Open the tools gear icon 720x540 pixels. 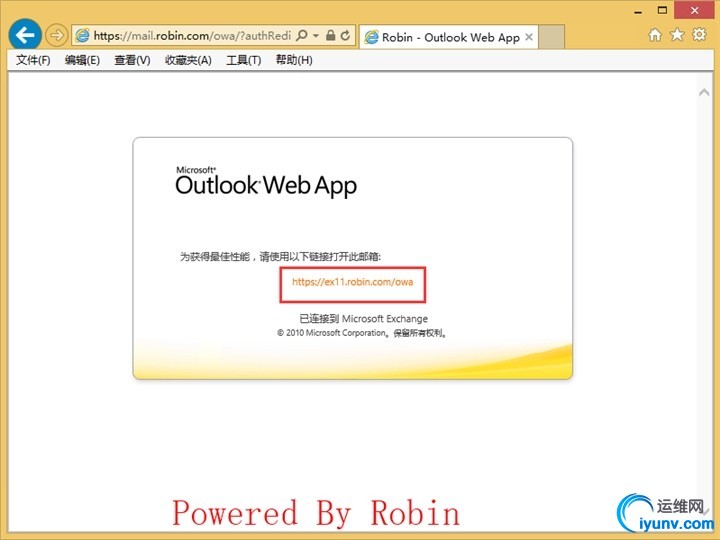pyautogui.click(x=699, y=34)
